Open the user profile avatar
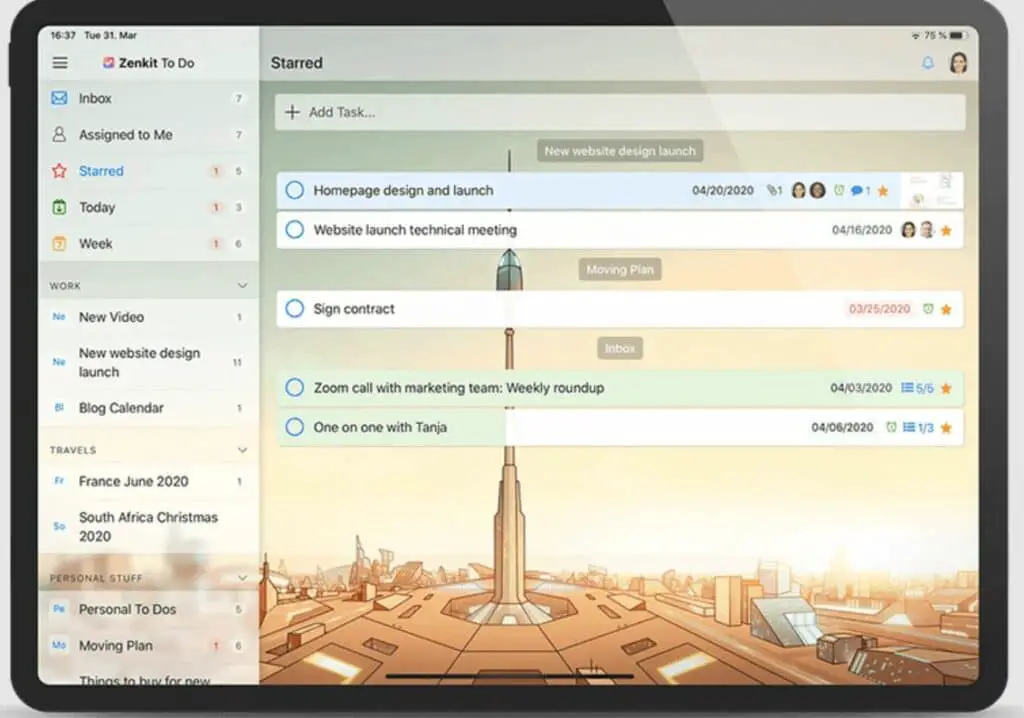Screen dimensions: 1024x718 click(x=958, y=63)
